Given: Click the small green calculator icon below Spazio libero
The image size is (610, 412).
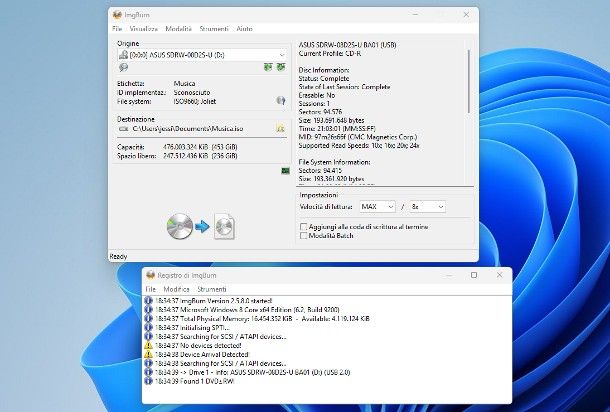Looking at the screenshot, I should tap(285, 171).
